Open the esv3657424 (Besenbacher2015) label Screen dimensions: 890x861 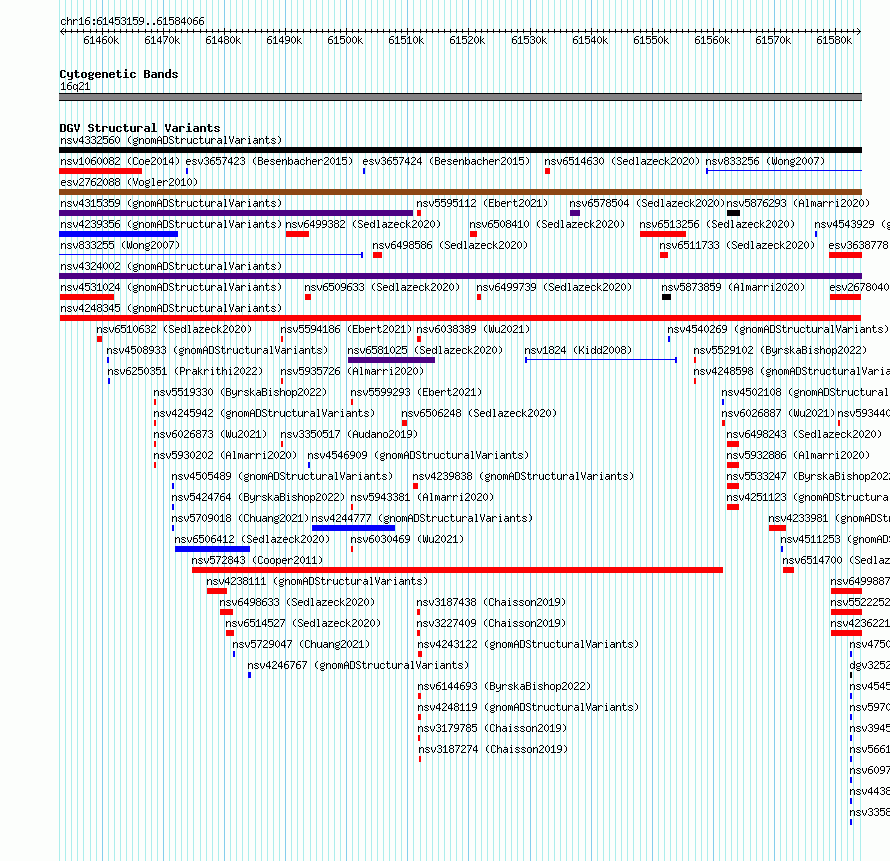point(446,161)
